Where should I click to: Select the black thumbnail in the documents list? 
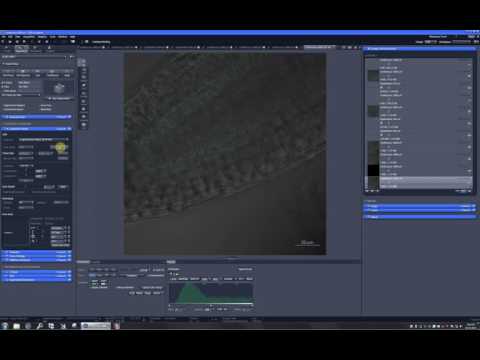pos(373,170)
